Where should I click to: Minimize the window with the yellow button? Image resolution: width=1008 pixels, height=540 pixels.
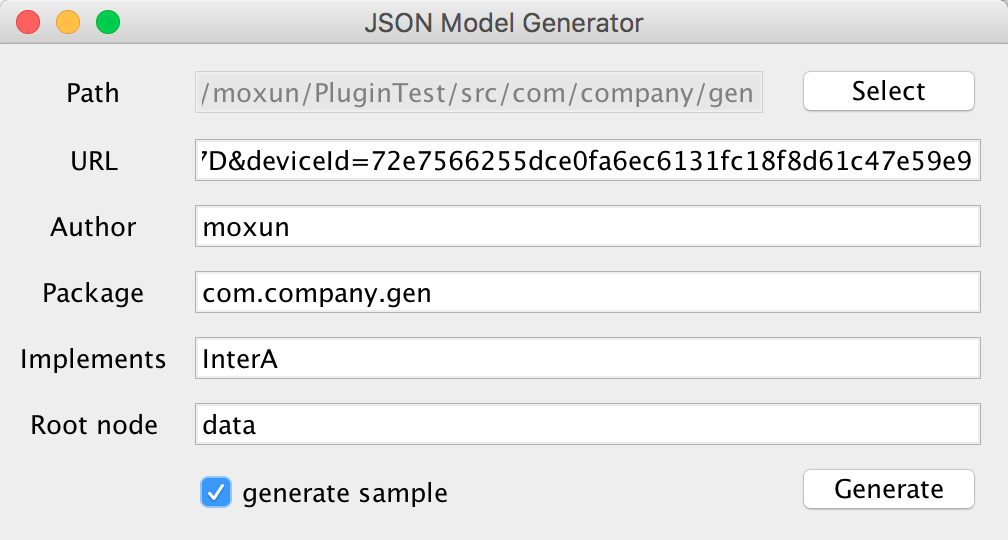(68, 22)
